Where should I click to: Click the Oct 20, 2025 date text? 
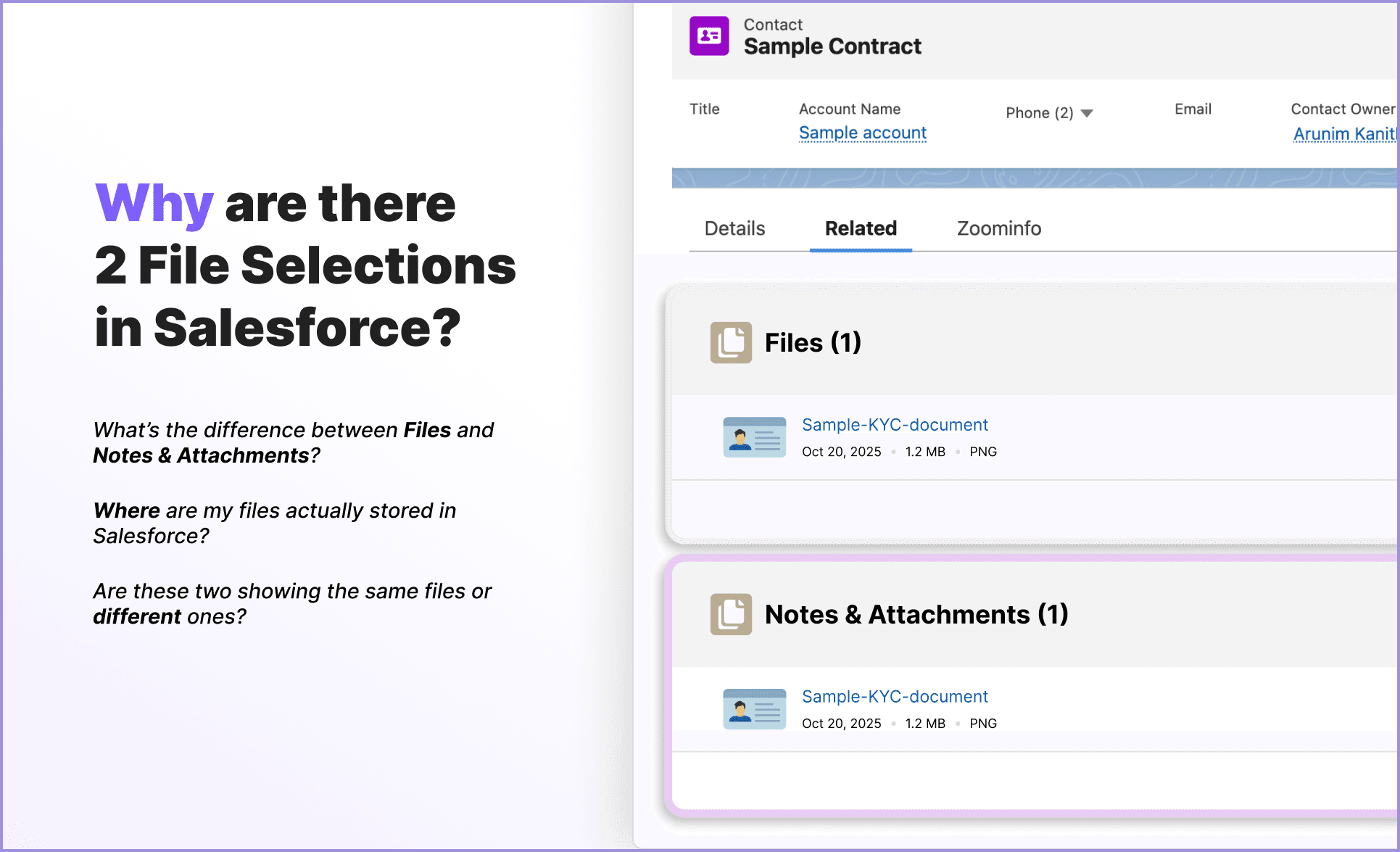(841, 451)
